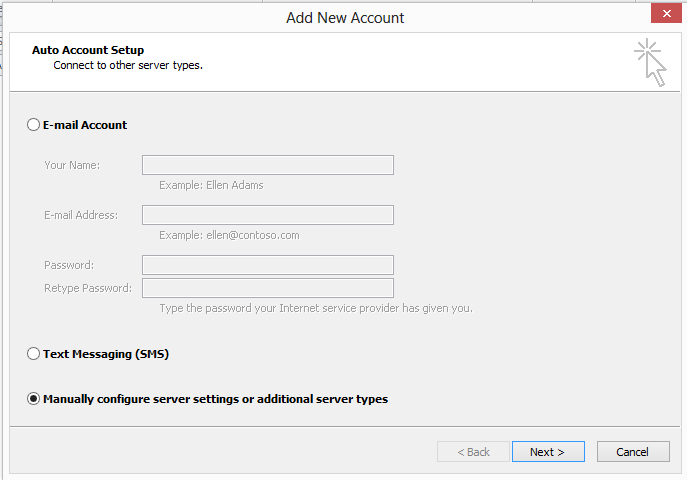Click the Cancel button
This screenshot has width=687, height=480.
tap(633, 452)
